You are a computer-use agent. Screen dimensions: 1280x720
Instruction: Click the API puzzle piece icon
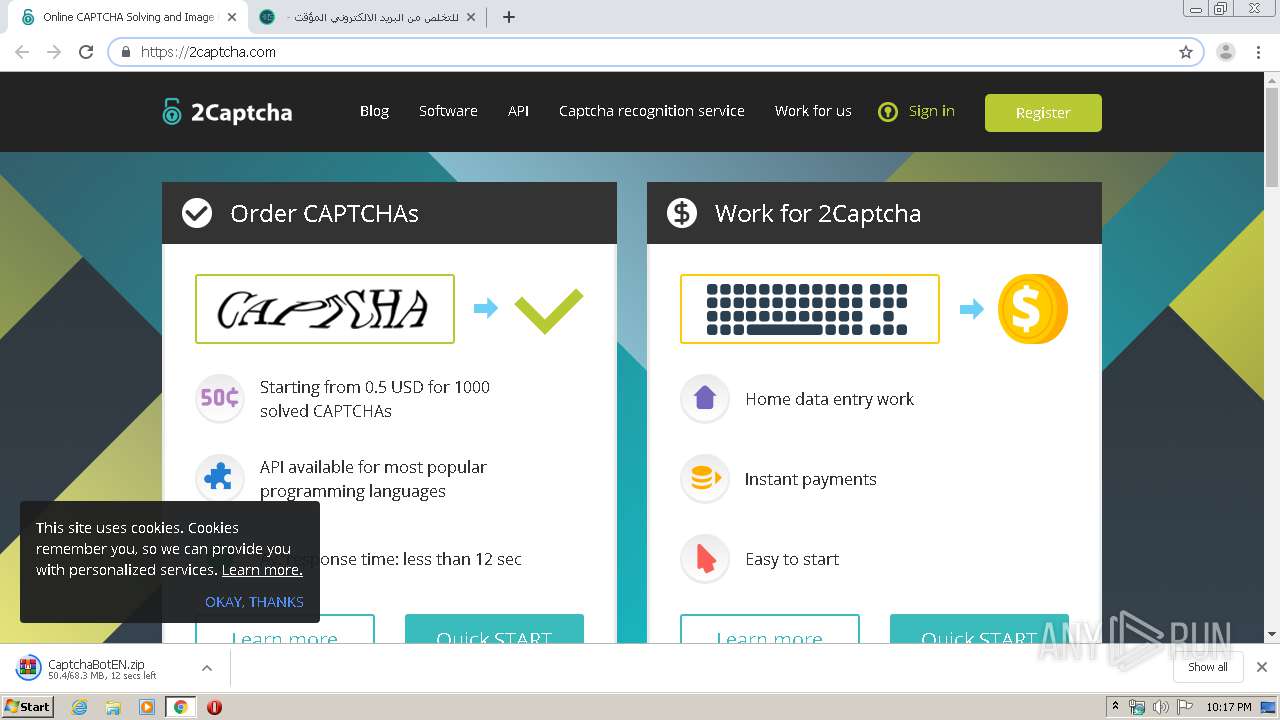[x=220, y=478]
